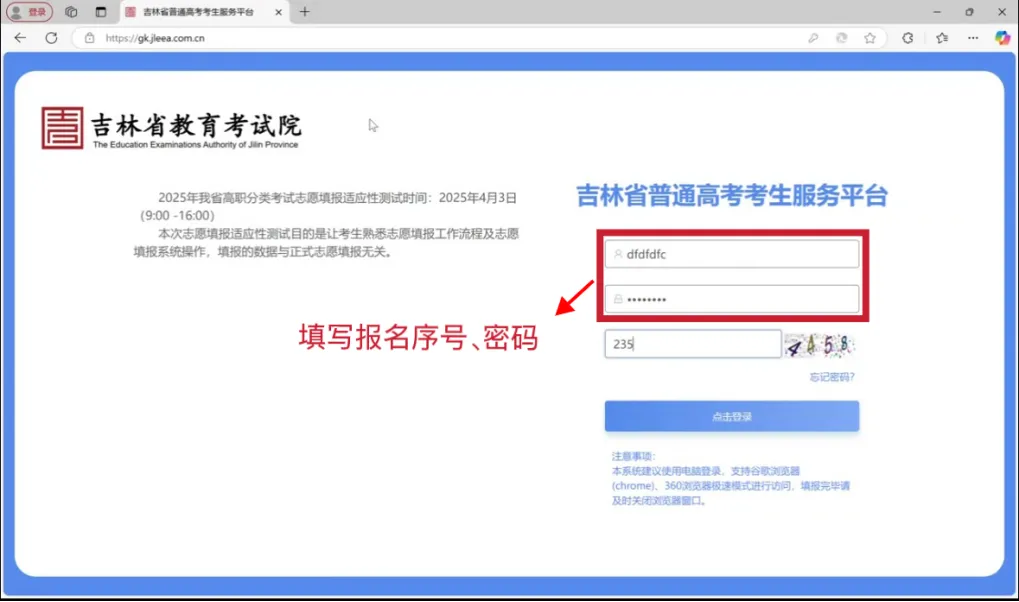1019x602 pixels.
Task: Click the 忘记密码? link
Action: tap(832, 377)
